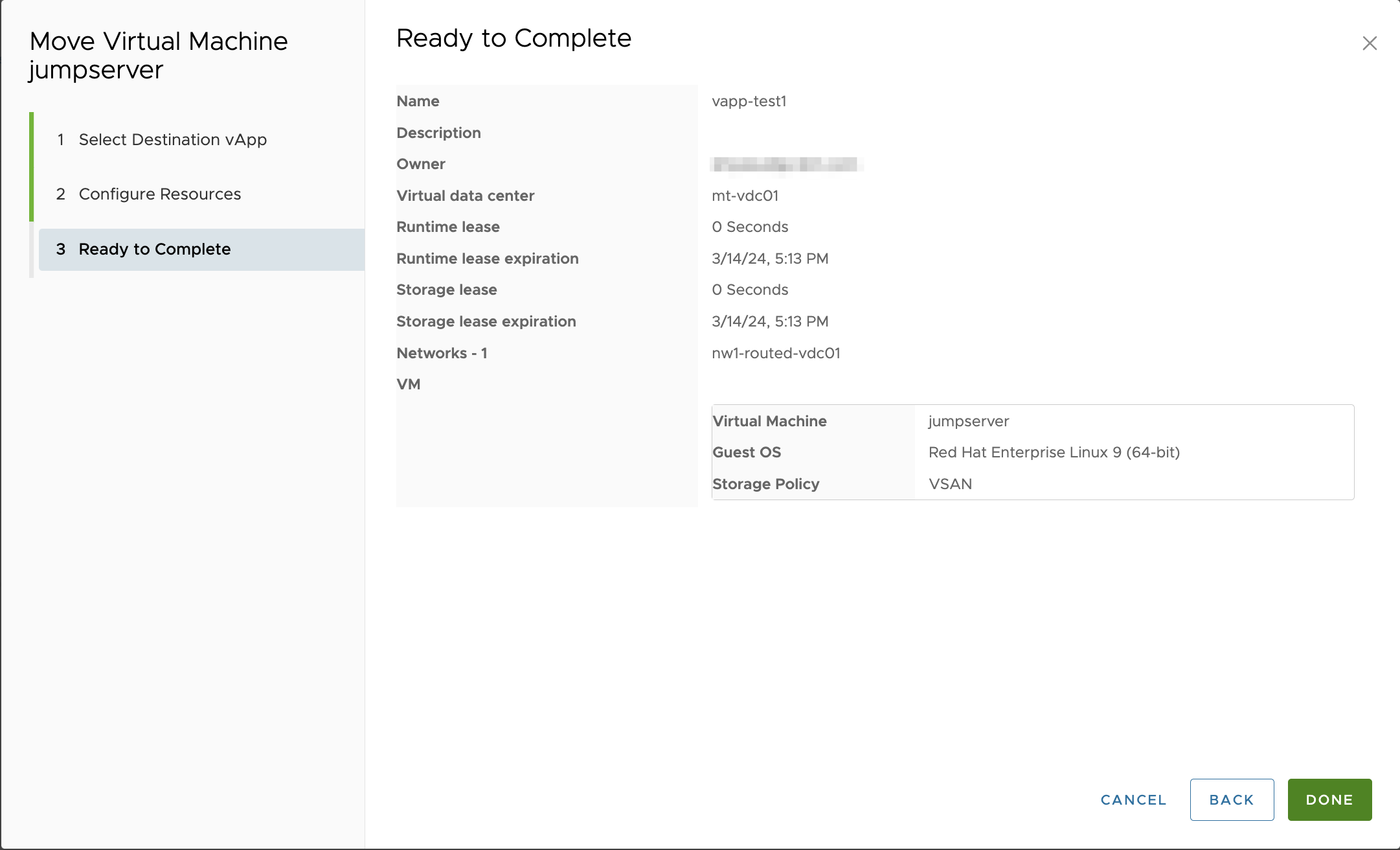Screen dimensions: 1400x850
Task: Go to step 2 Configure Resources
Action: (159, 194)
